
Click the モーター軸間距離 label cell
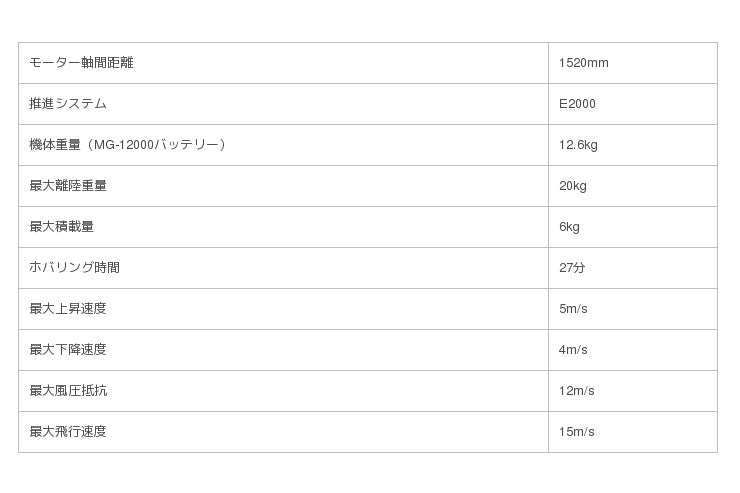[x=82, y=63]
